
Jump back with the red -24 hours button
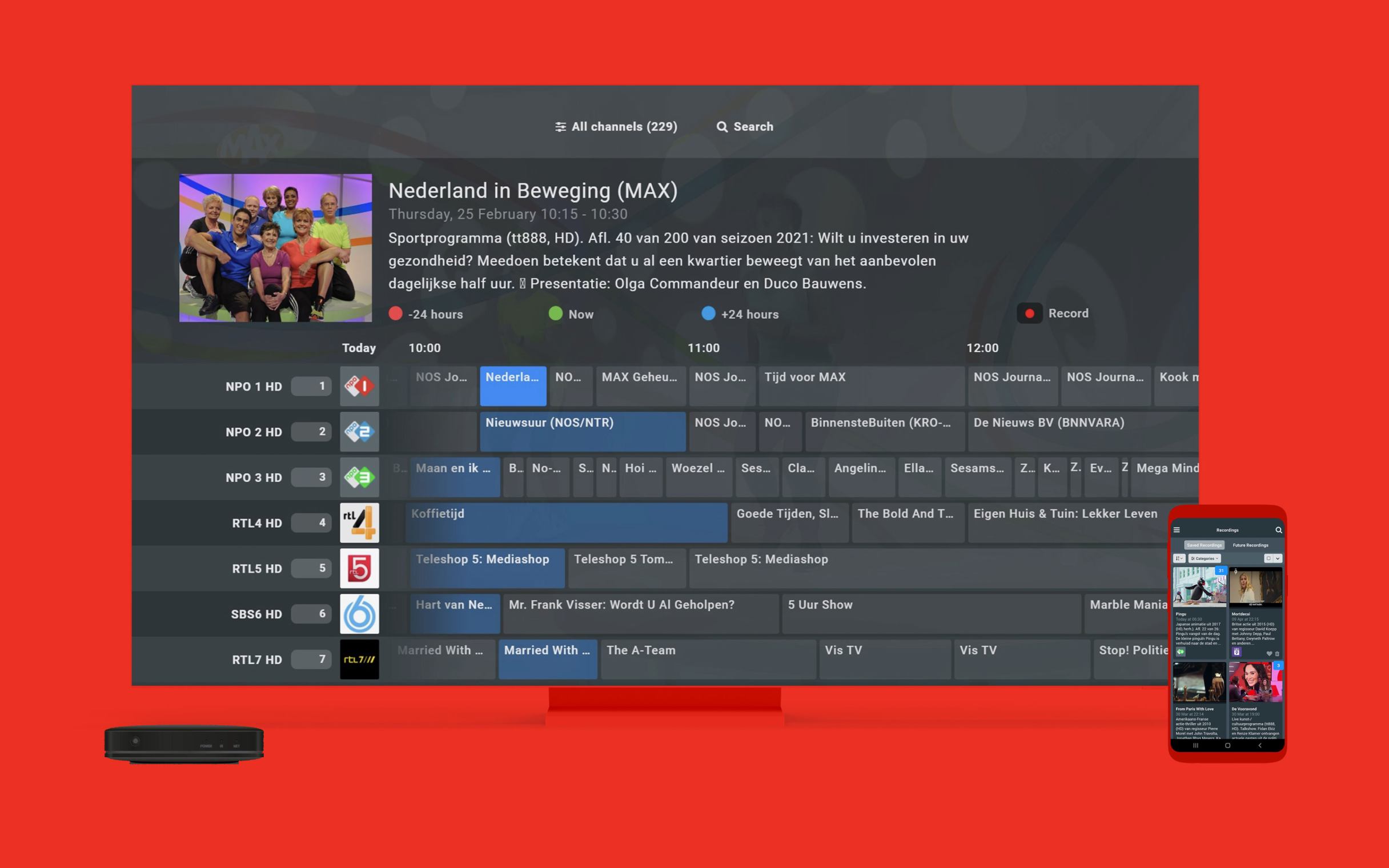(425, 314)
